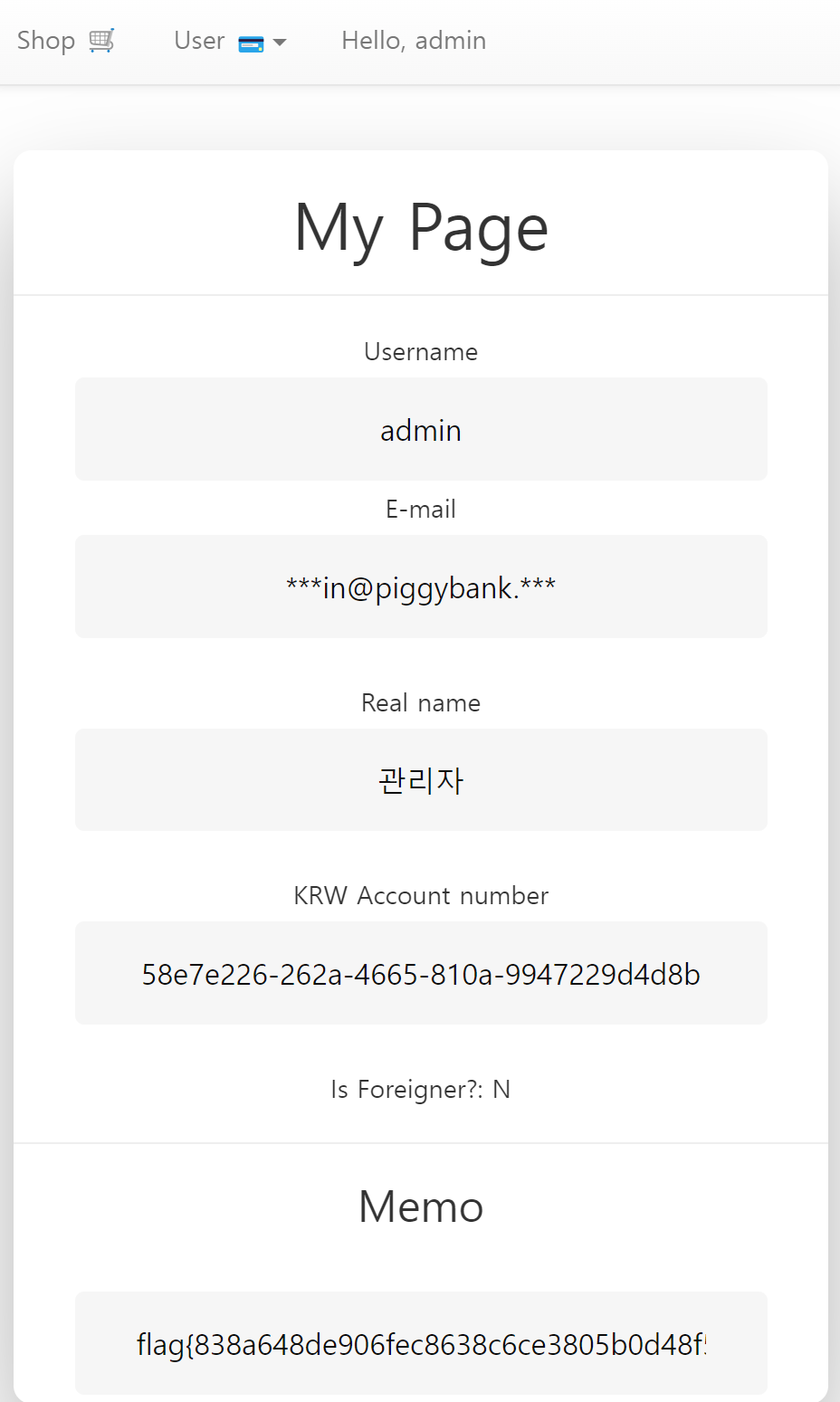Select the User navigation menu entry
Image resolution: width=840 pixels, height=1402 pixels.
coord(198,40)
